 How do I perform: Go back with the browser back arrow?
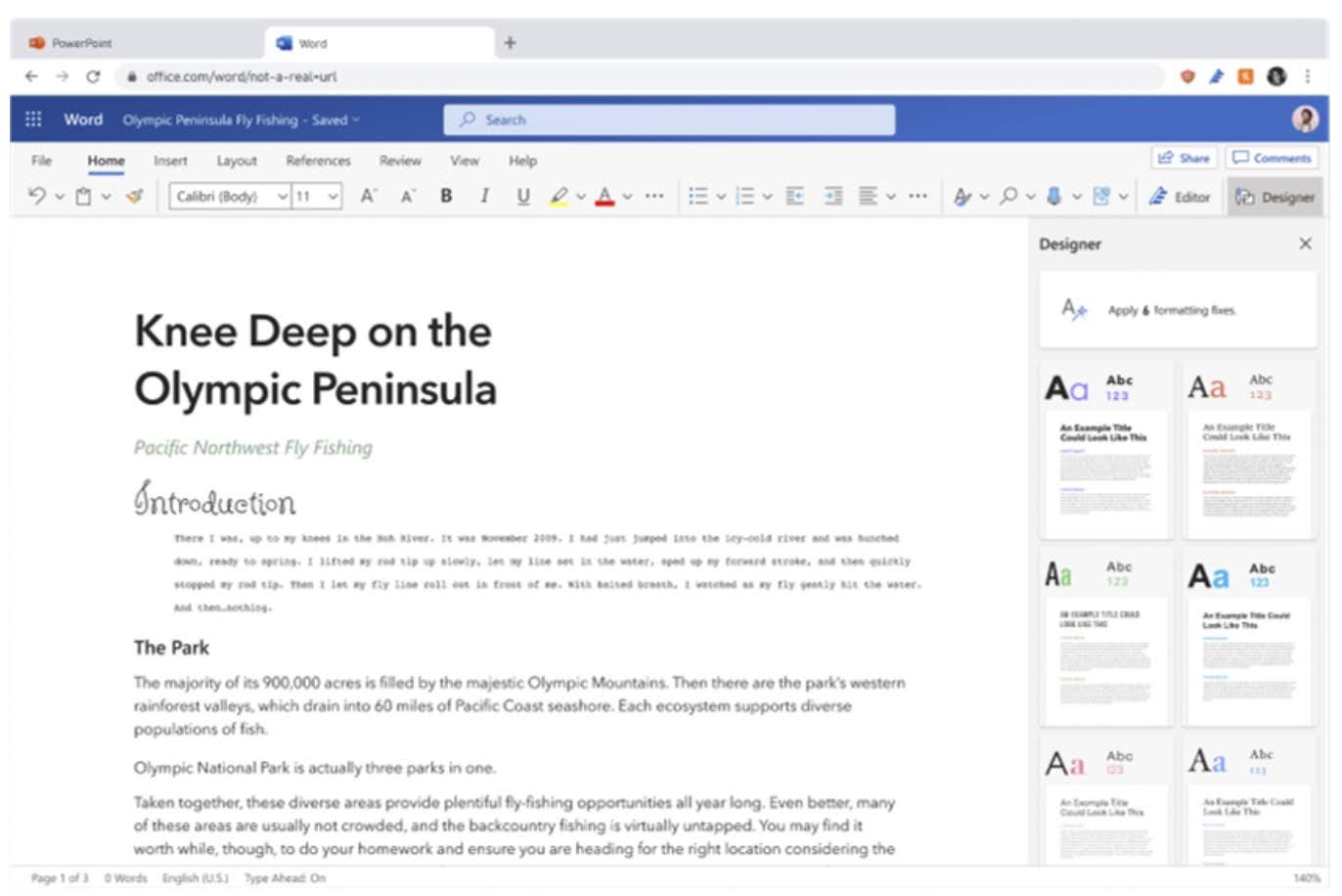31,76
